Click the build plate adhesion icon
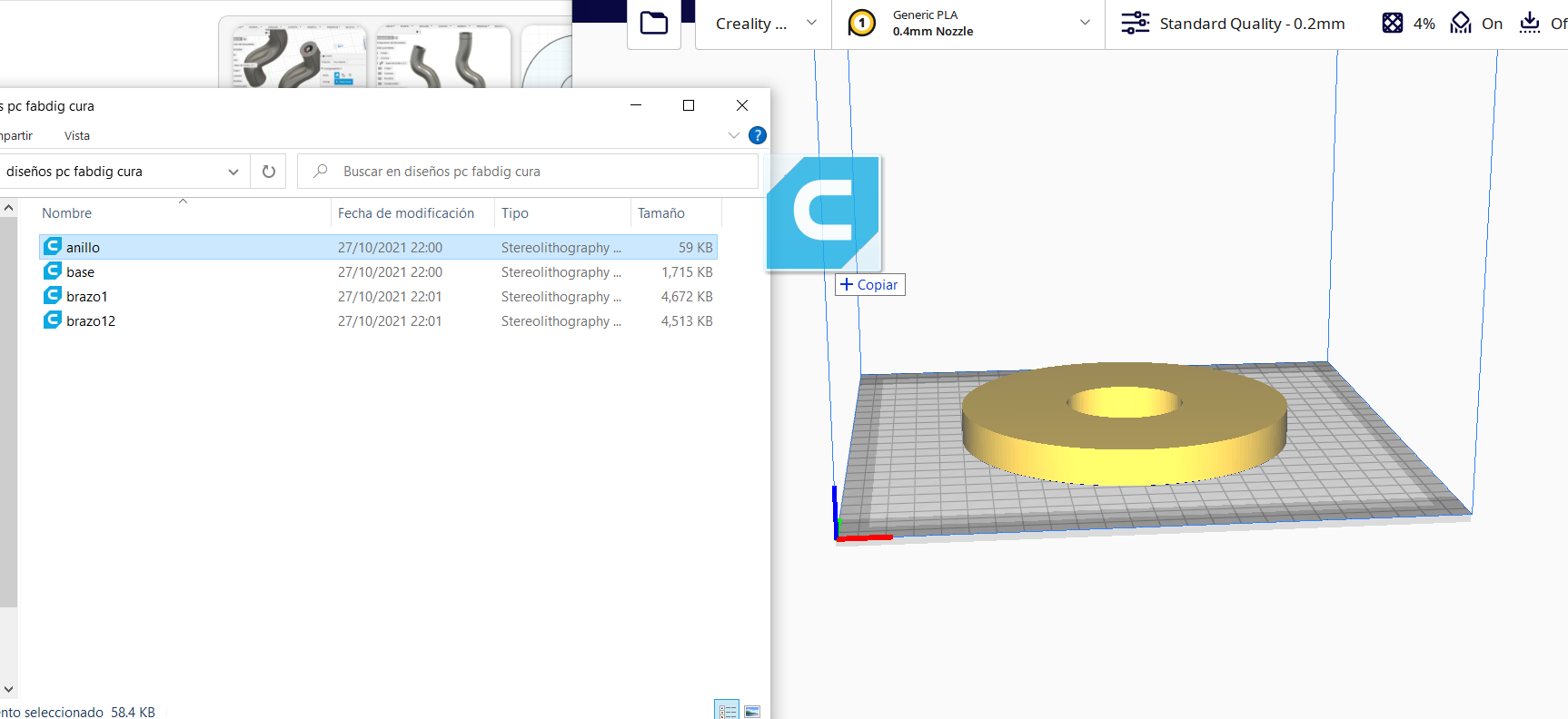The width and height of the screenshot is (1568, 719). tap(1530, 23)
